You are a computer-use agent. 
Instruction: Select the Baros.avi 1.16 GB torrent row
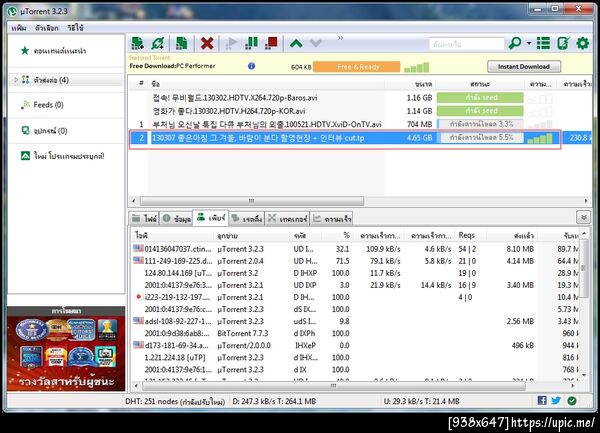[360, 98]
